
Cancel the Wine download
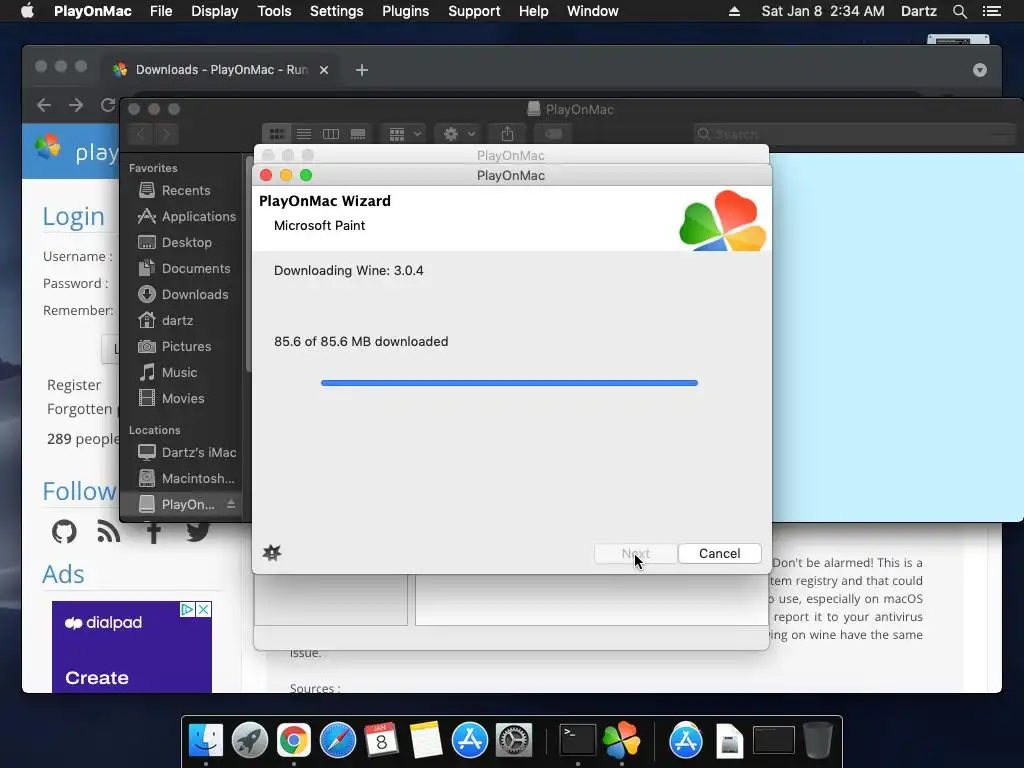point(719,553)
